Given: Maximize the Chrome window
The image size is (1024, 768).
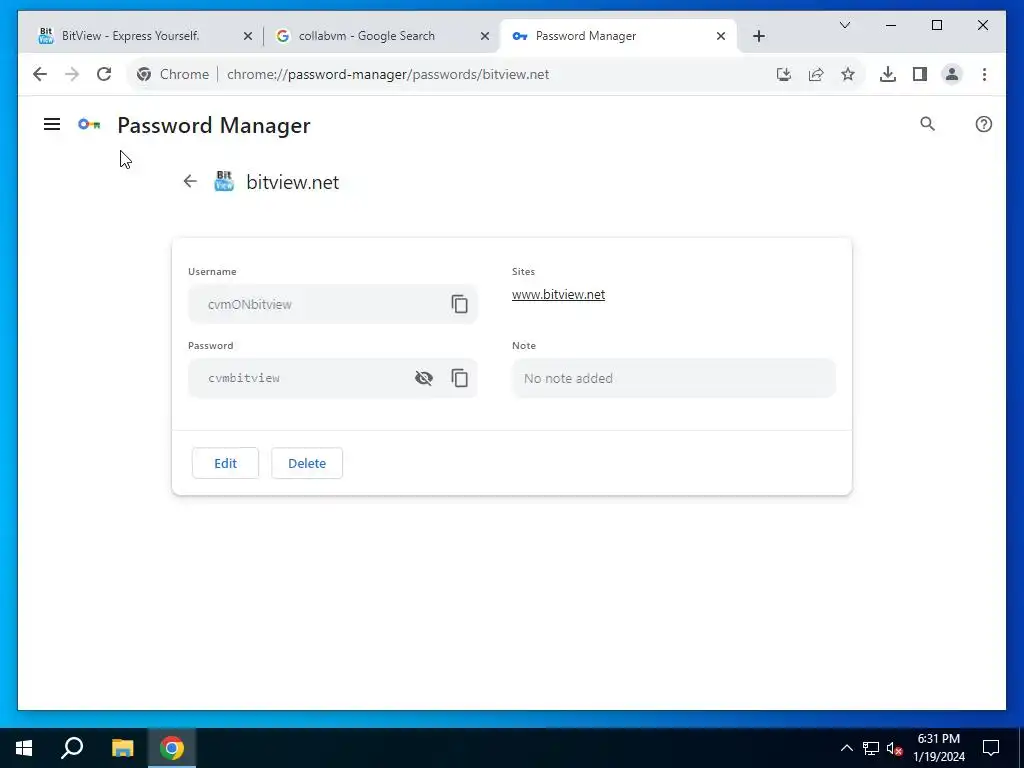Looking at the screenshot, I should coord(936,25).
